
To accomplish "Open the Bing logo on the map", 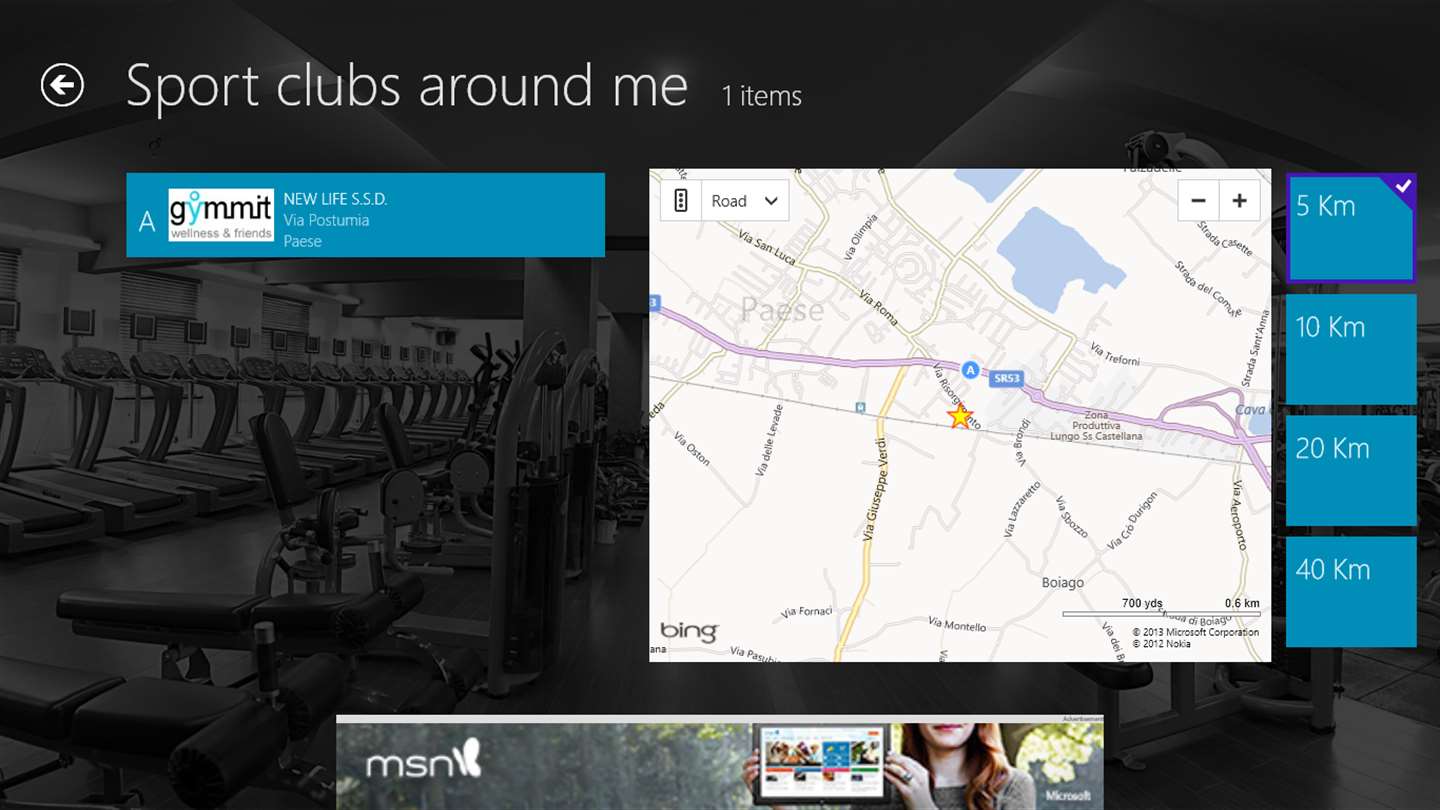I will [x=689, y=631].
